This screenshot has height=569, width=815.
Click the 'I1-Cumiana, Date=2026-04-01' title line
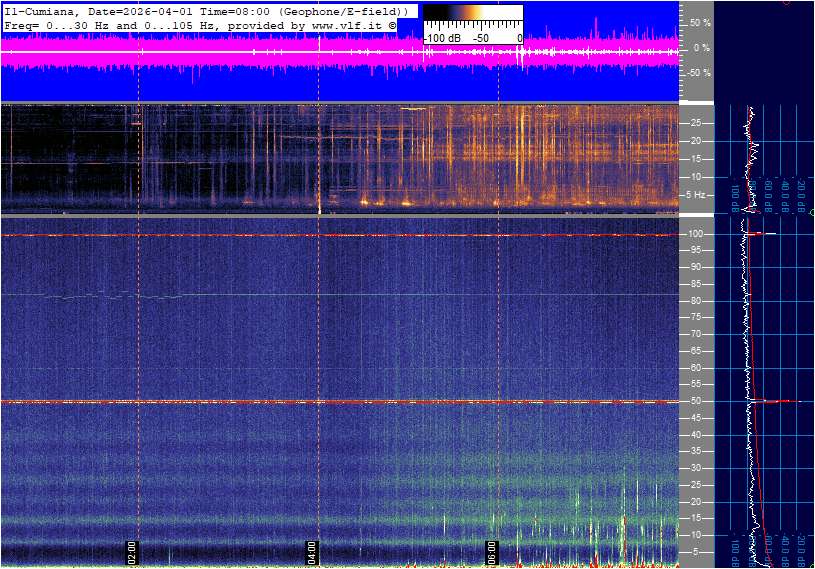(207, 11)
